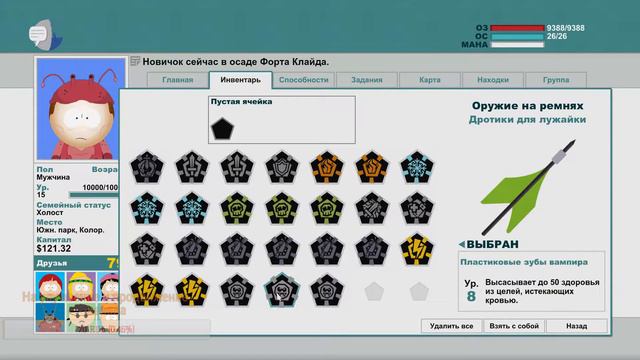Screen dimensions: 640x360
Task: Click the black pentagon in the Пустая ячейка box
Action: point(222,129)
